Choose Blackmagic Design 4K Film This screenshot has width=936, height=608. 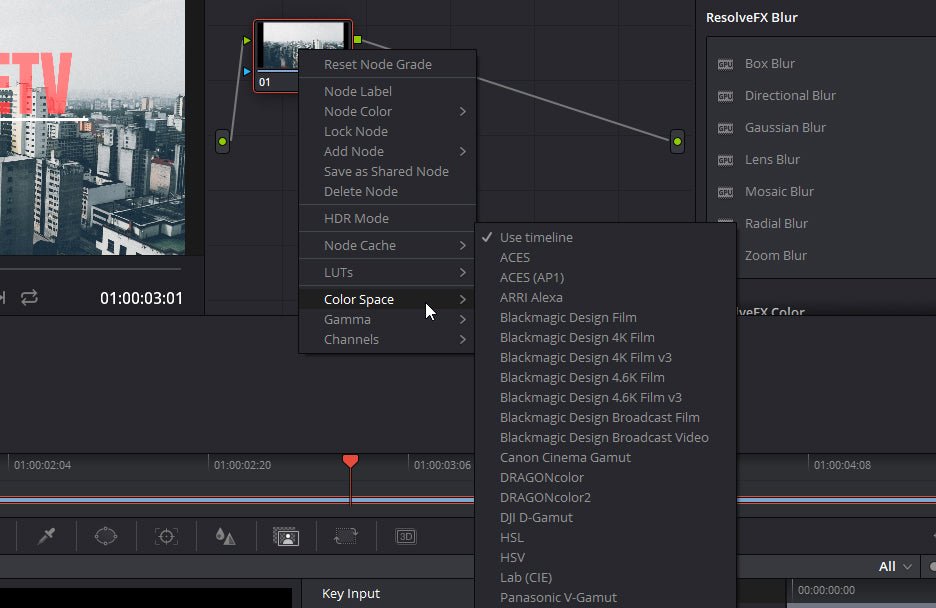click(x=605, y=337)
